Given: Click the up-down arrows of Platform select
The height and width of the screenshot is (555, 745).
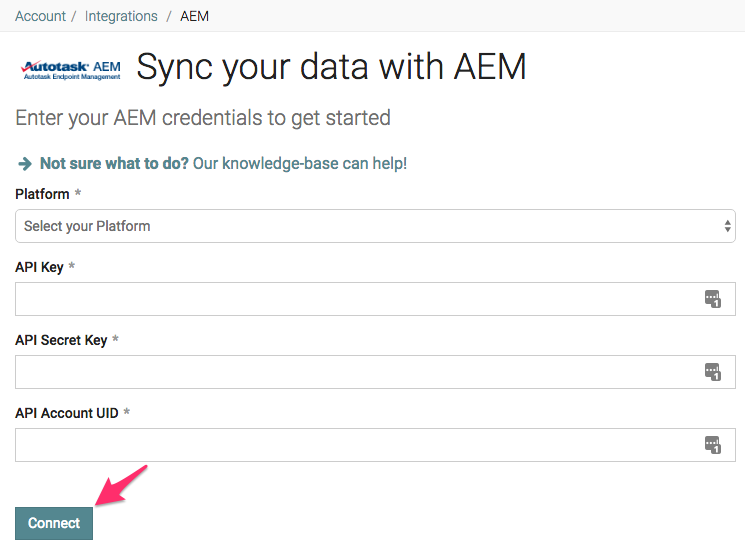Looking at the screenshot, I should pyautogui.click(x=728, y=226).
